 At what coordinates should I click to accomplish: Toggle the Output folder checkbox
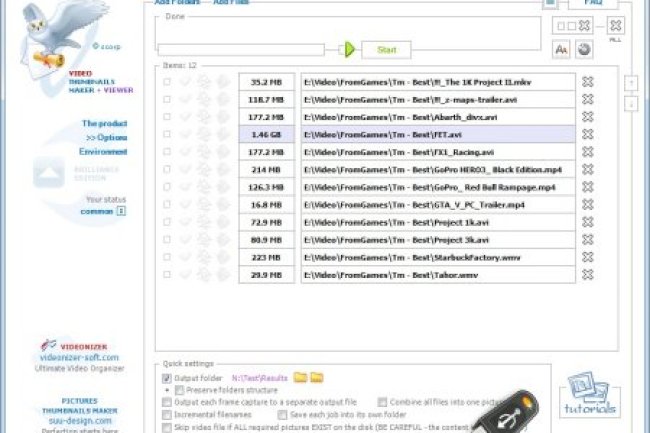point(167,378)
